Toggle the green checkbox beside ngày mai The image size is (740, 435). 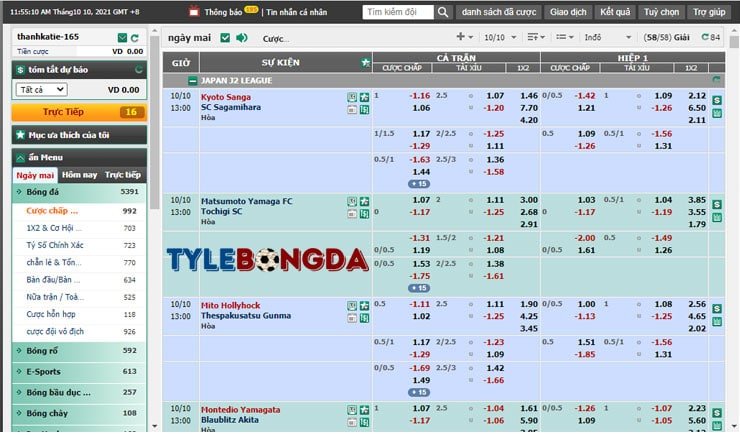coord(225,38)
